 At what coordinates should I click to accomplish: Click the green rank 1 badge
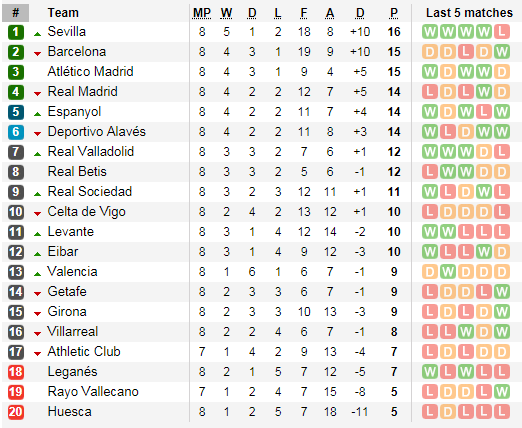tap(16, 32)
